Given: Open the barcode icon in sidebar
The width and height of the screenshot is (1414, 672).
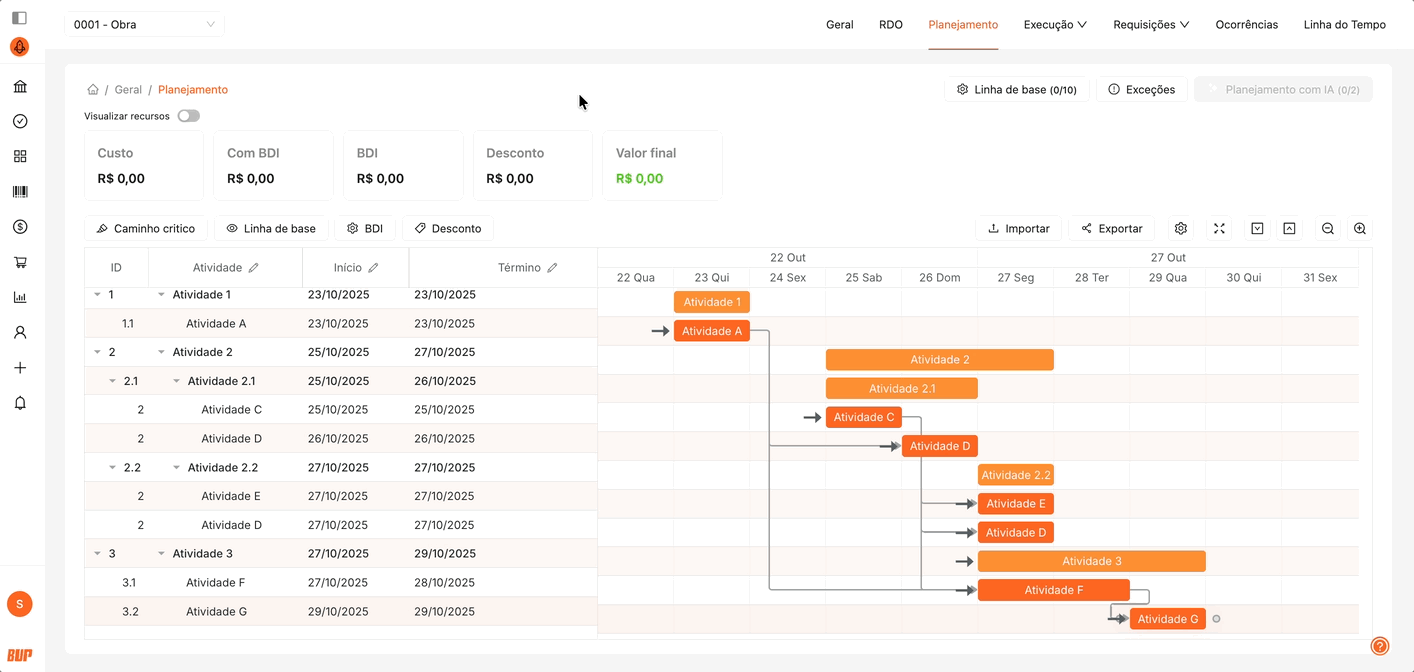Looking at the screenshot, I should click(x=20, y=192).
